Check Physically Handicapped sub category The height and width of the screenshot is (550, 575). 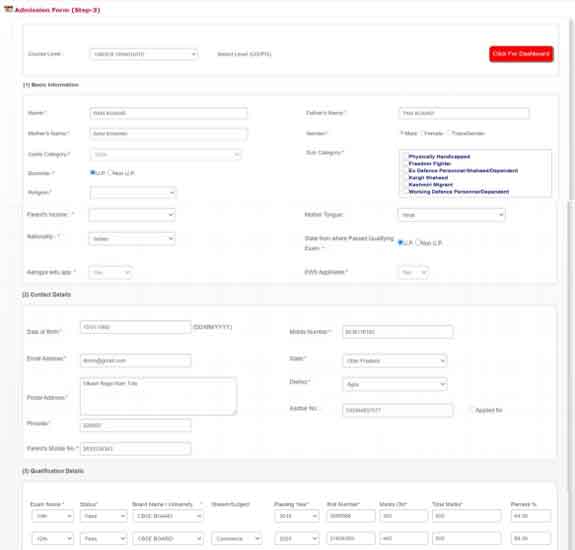tap(405, 157)
